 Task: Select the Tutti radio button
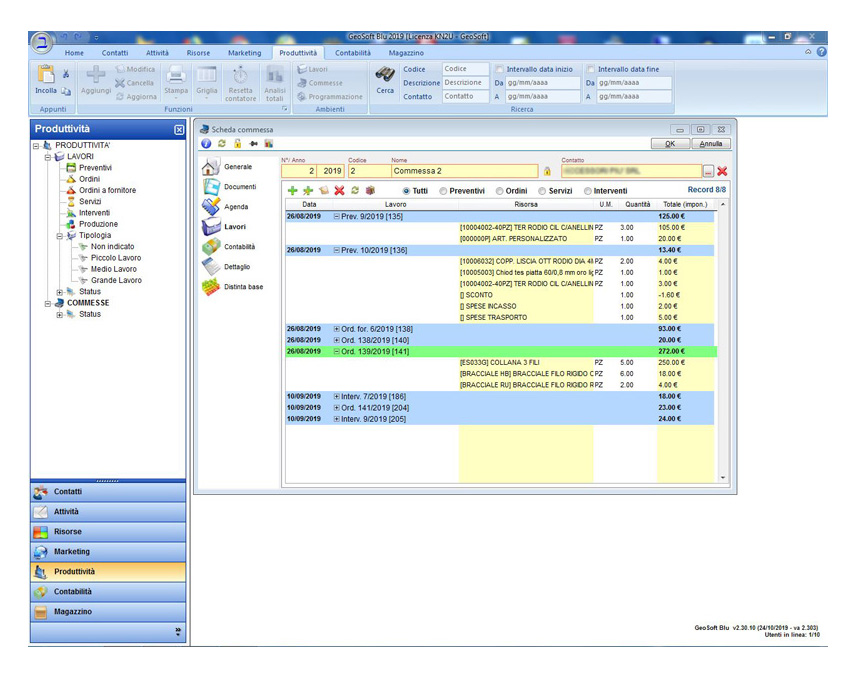(406, 191)
